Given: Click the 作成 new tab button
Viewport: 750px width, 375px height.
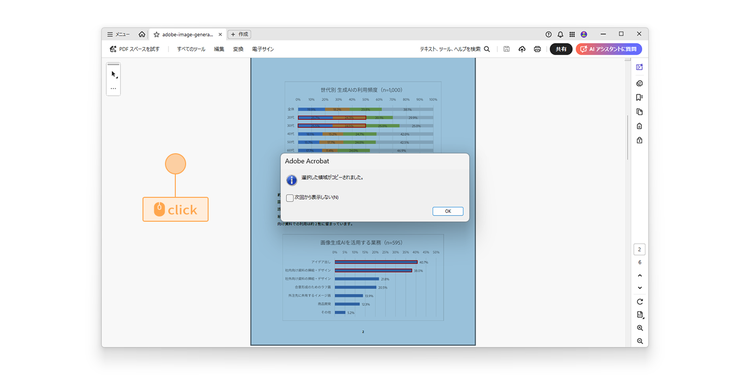Looking at the screenshot, I should tap(240, 34).
